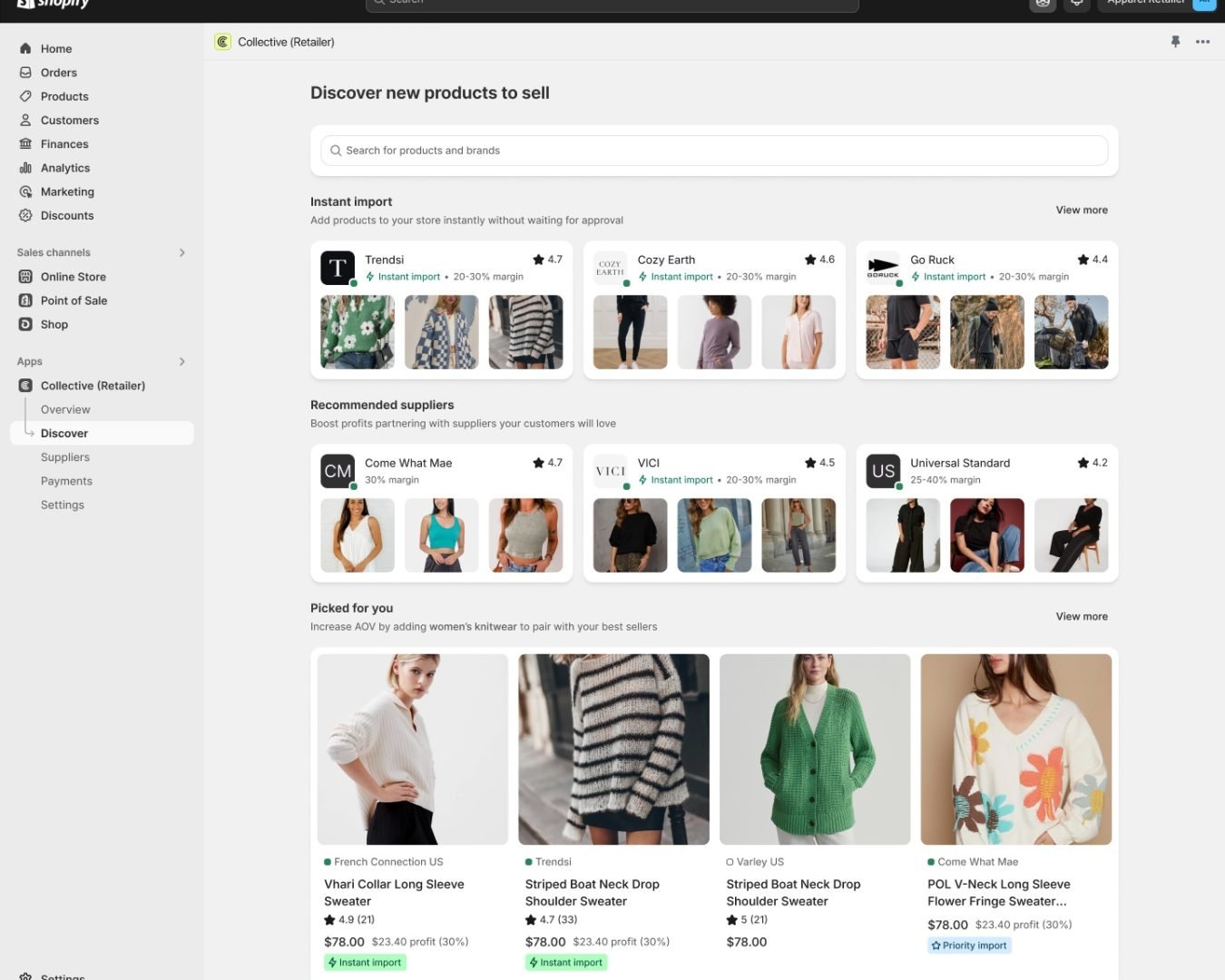Open Cozy Earth black joggers thumbnail
This screenshot has height=980, width=1225.
coord(631,332)
